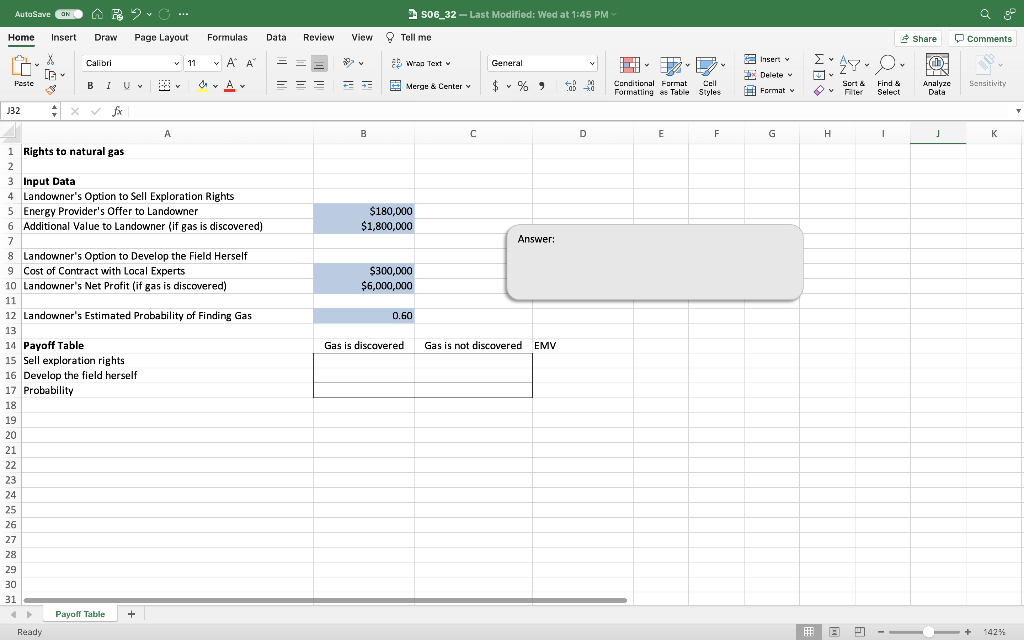Open the Format cells dropdown
The image size is (1024, 640).
(769, 90)
